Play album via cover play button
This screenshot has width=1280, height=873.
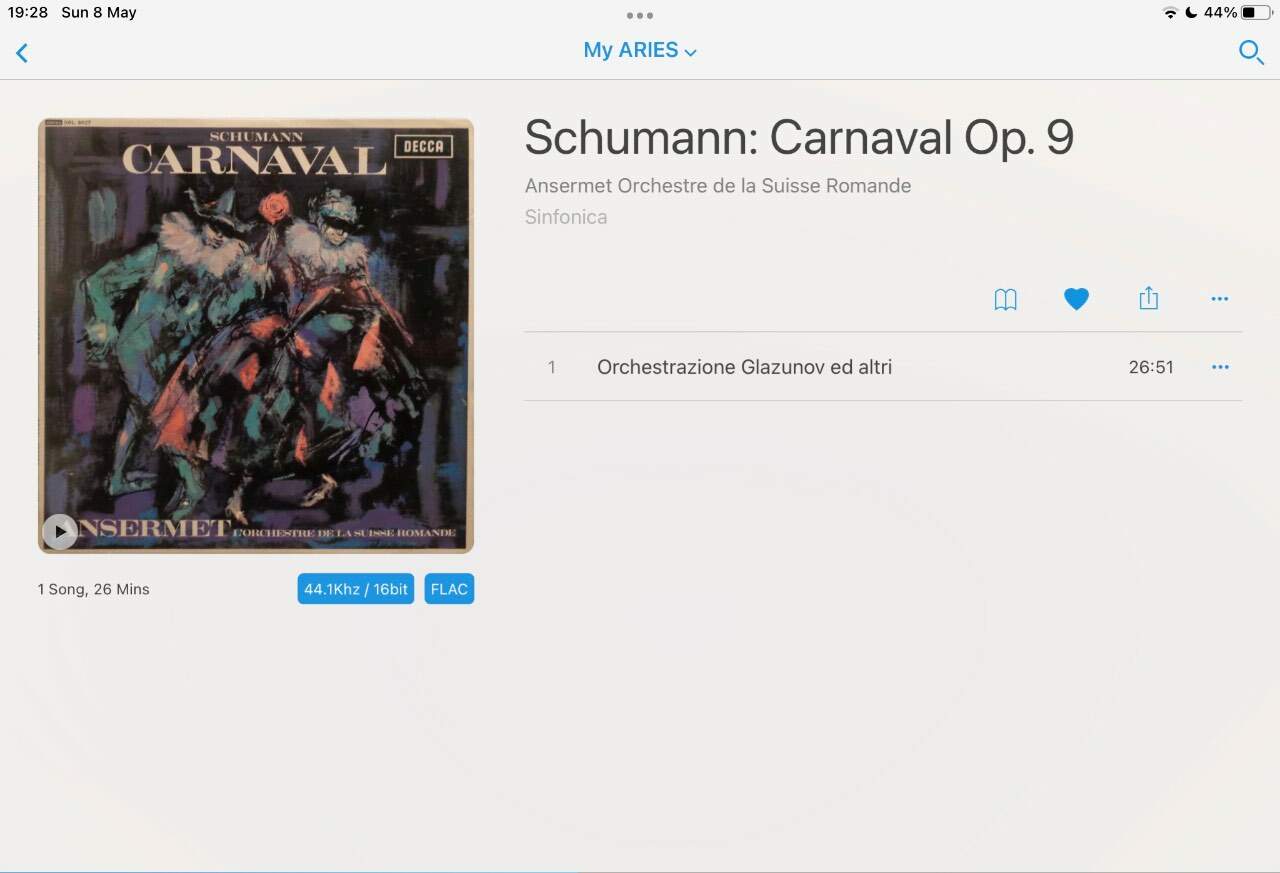(x=60, y=532)
